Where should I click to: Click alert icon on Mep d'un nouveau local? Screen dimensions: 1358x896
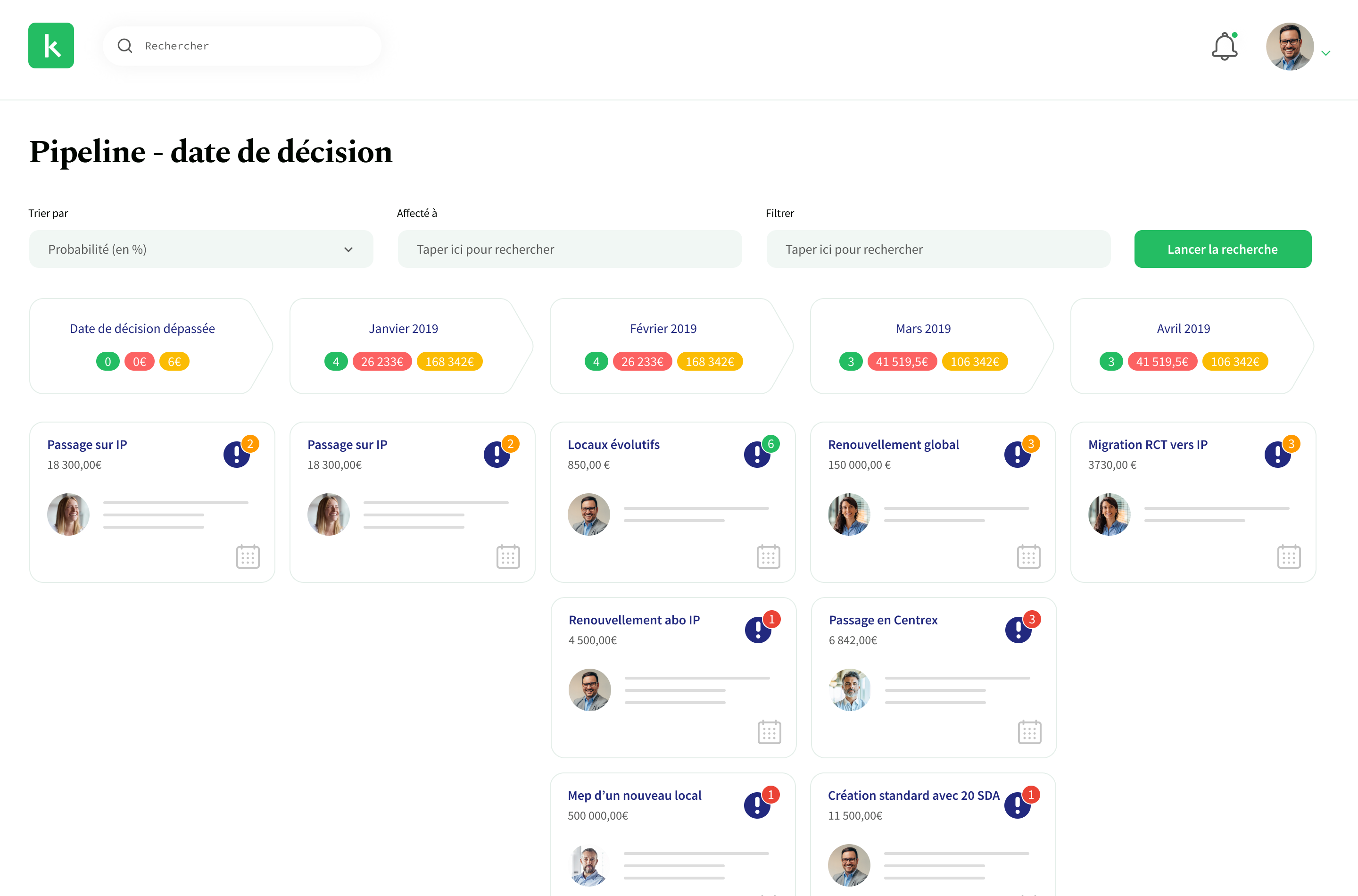click(x=757, y=805)
